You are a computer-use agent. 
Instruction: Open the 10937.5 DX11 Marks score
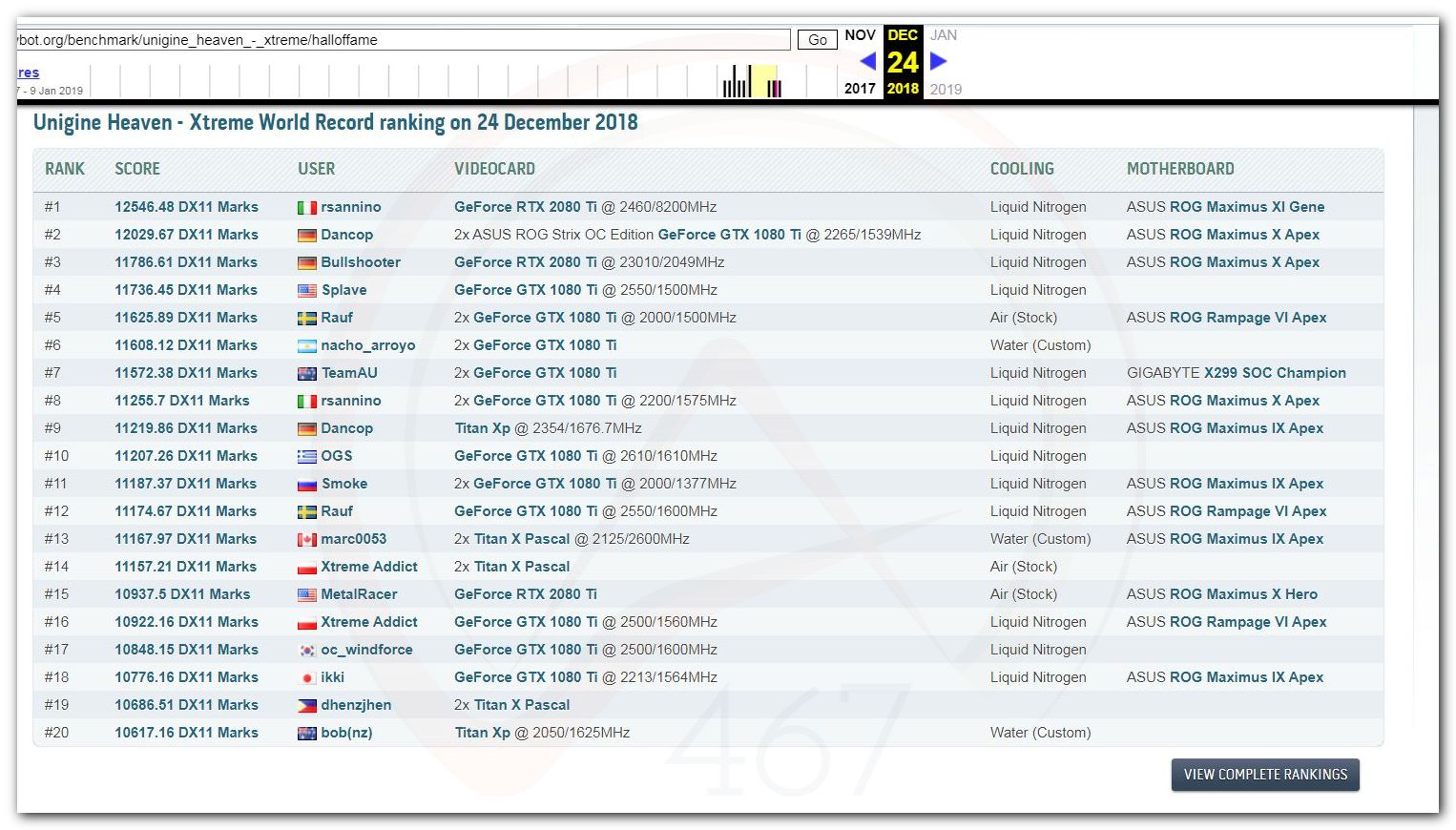click(x=182, y=594)
